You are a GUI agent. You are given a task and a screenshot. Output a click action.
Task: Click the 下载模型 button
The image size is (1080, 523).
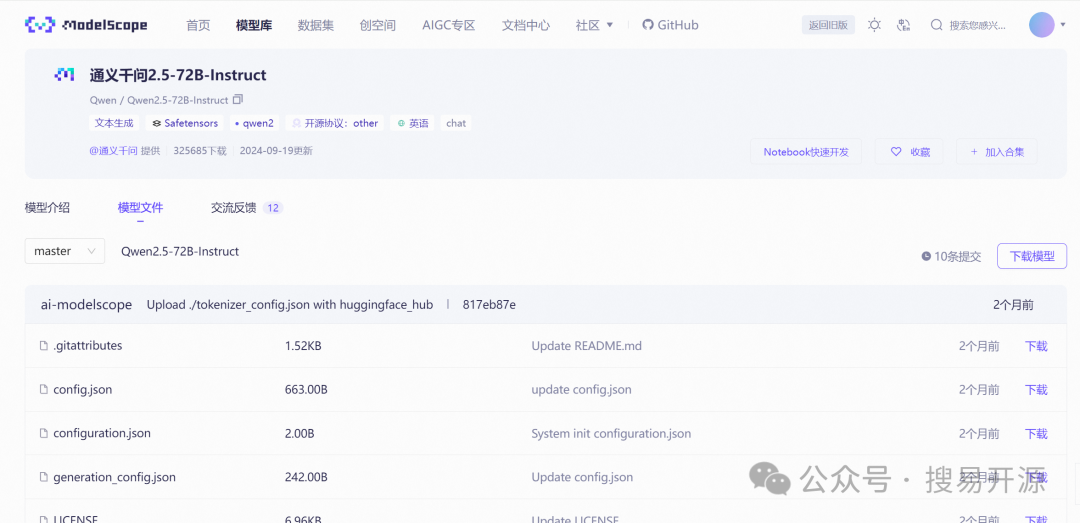[x=1032, y=256]
